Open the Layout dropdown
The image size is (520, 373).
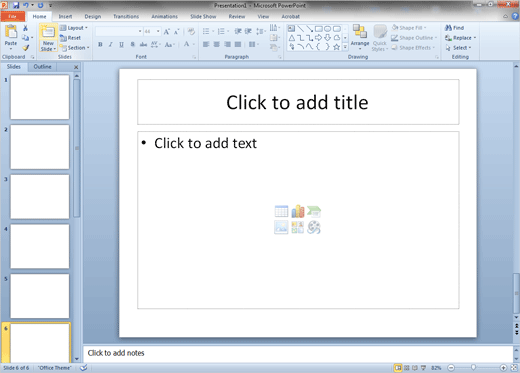pos(74,28)
